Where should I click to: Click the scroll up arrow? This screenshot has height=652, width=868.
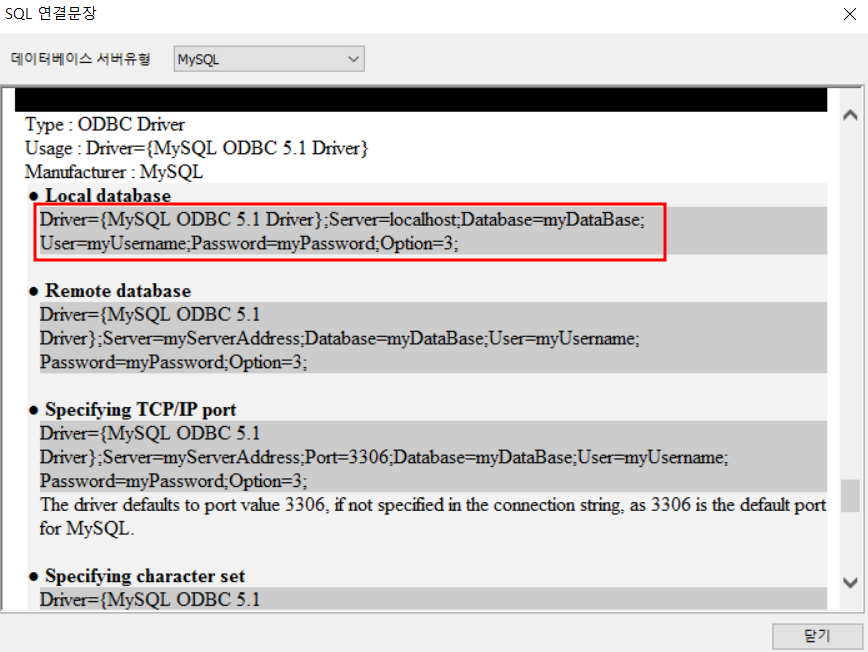click(850, 115)
